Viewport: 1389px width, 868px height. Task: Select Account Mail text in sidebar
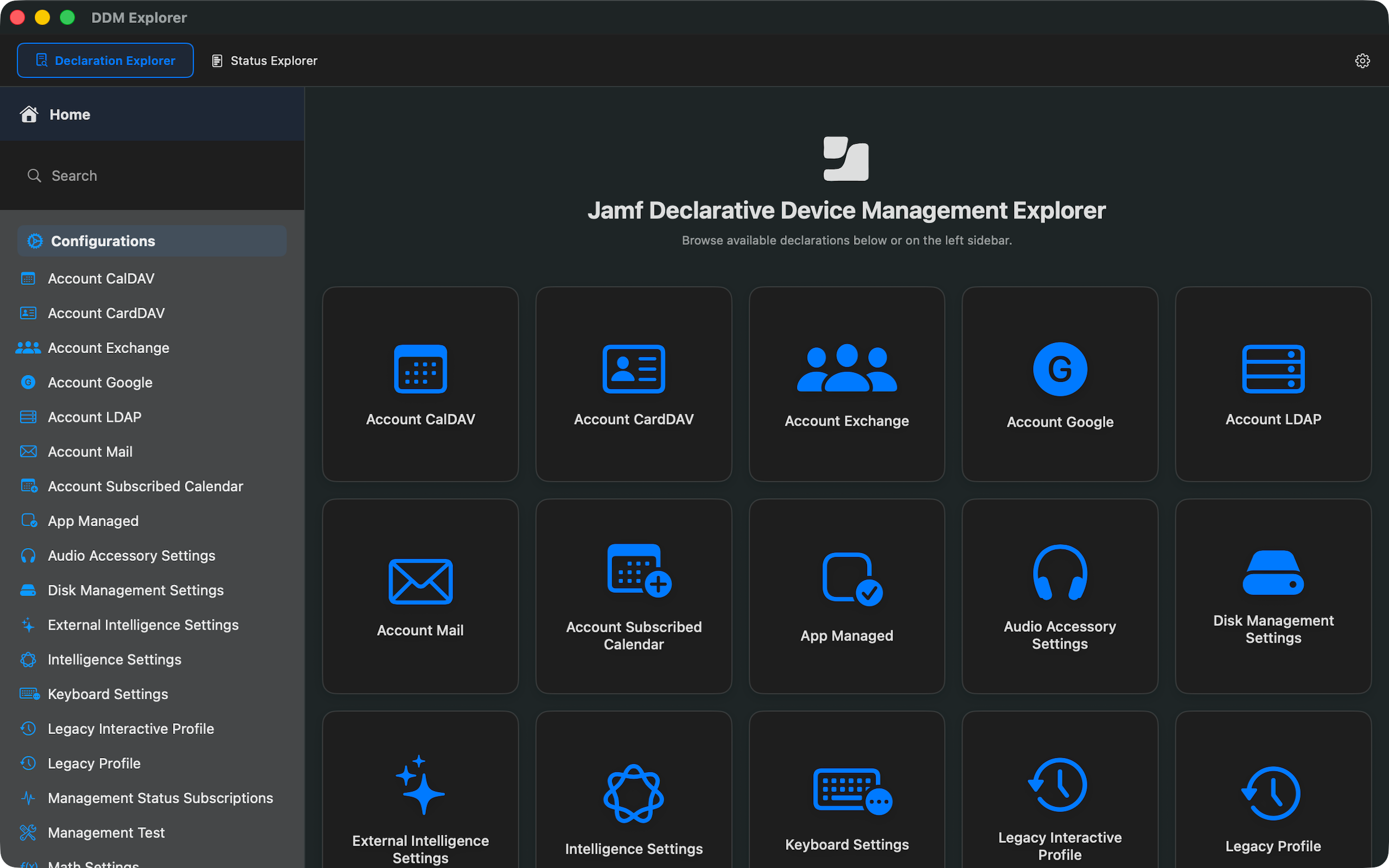[x=90, y=452]
